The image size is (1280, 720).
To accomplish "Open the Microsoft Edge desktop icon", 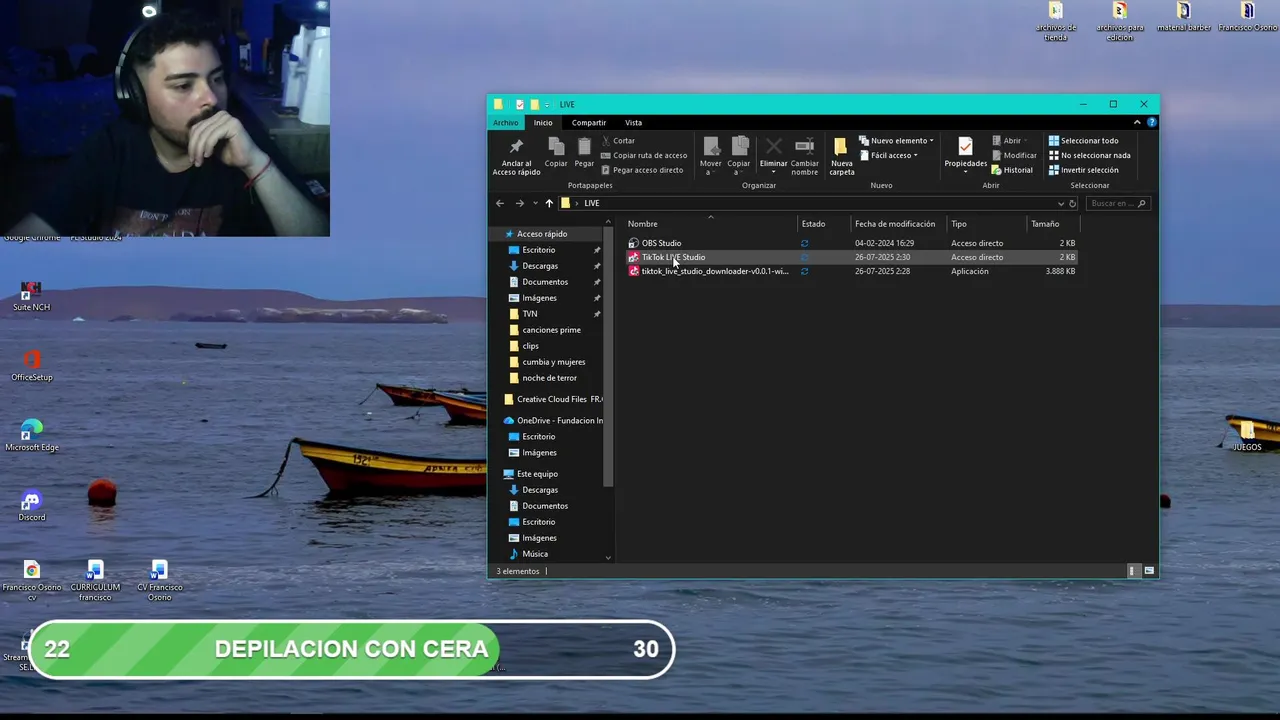I will point(32,435).
